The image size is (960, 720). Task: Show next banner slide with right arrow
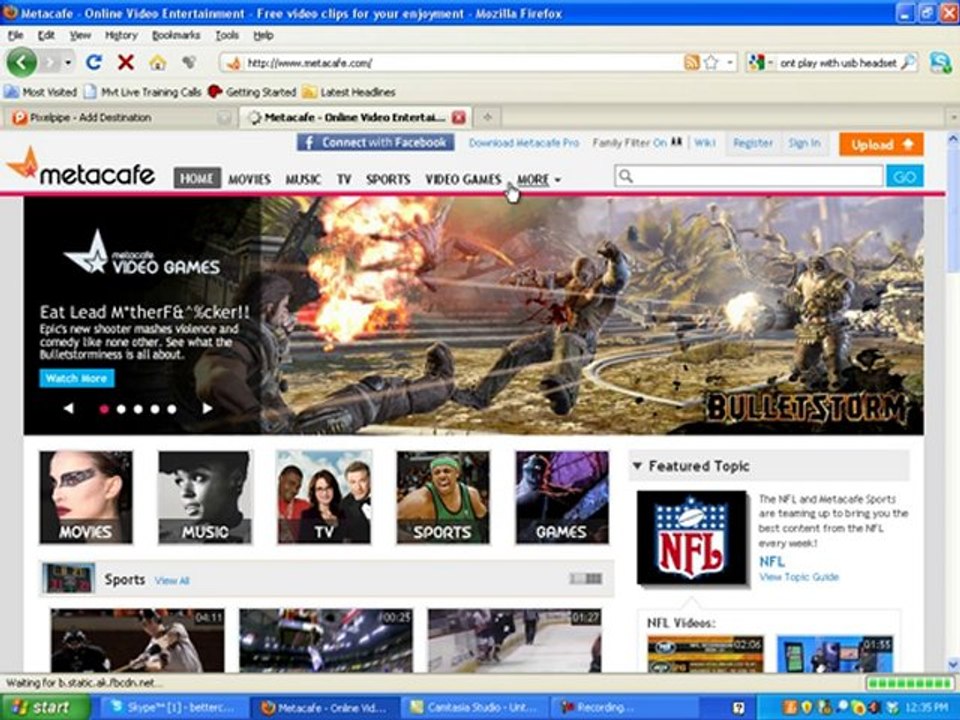(x=208, y=408)
